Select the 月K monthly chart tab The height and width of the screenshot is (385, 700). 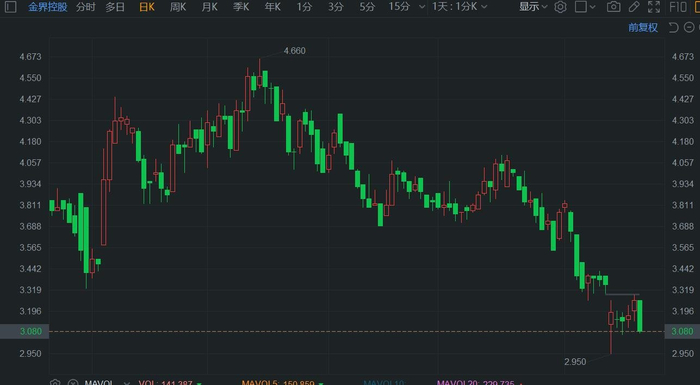pyautogui.click(x=209, y=7)
